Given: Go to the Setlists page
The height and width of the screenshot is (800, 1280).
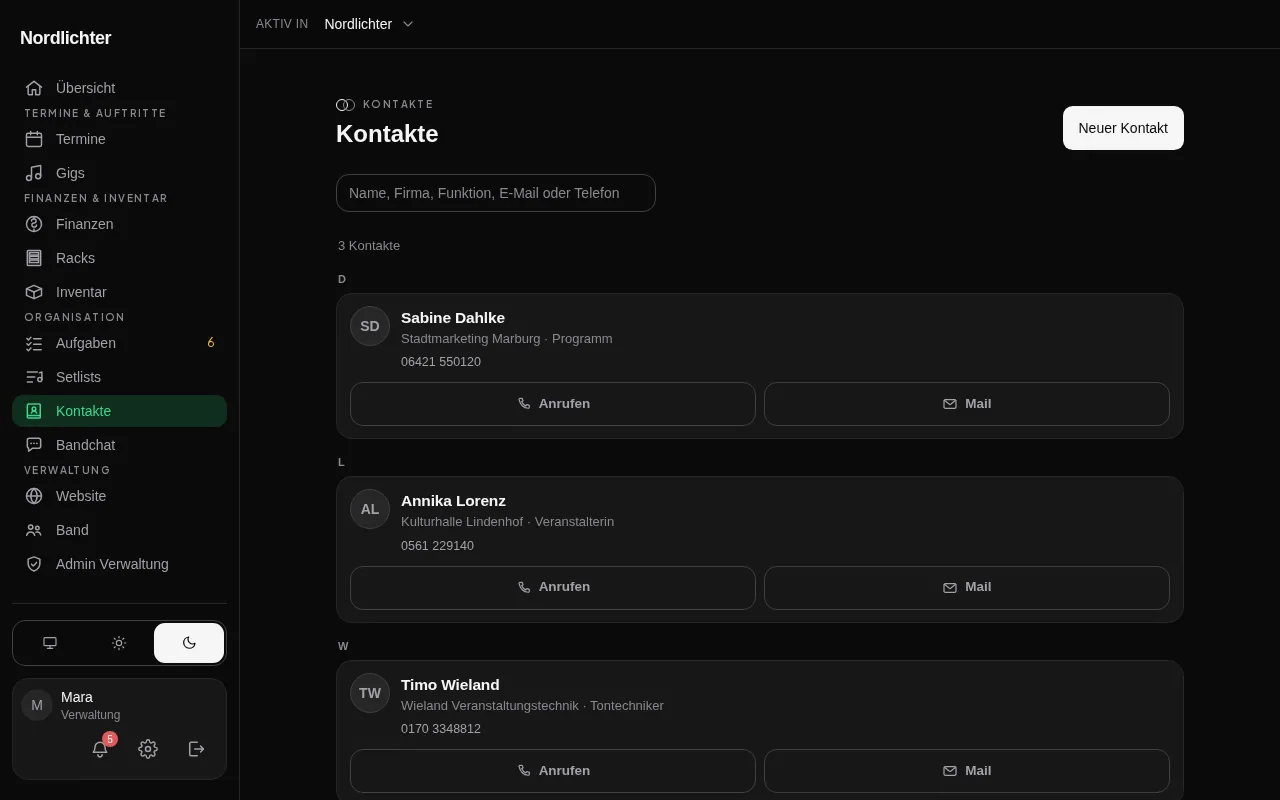Looking at the screenshot, I should pos(119,377).
